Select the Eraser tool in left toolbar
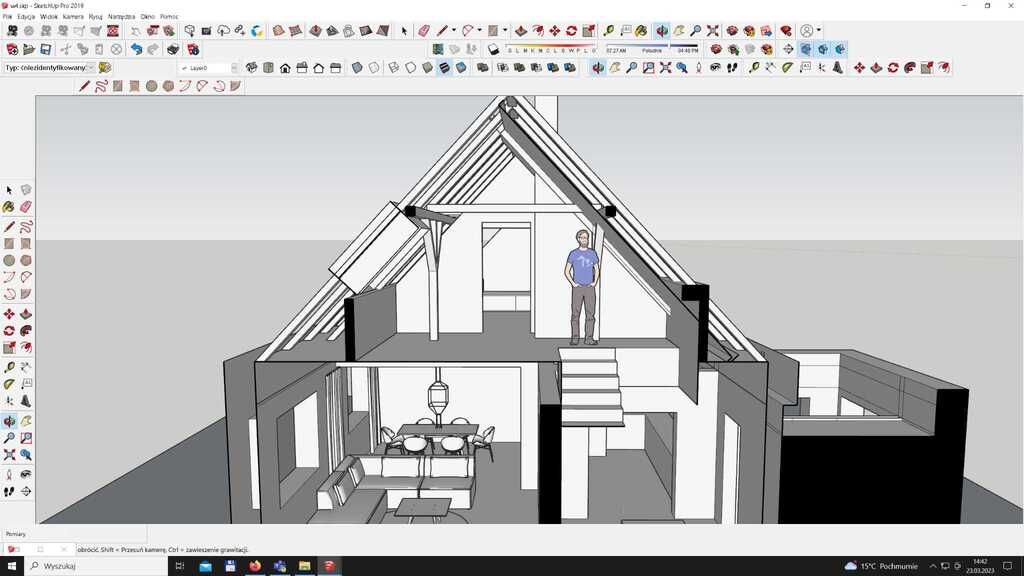 point(26,207)
